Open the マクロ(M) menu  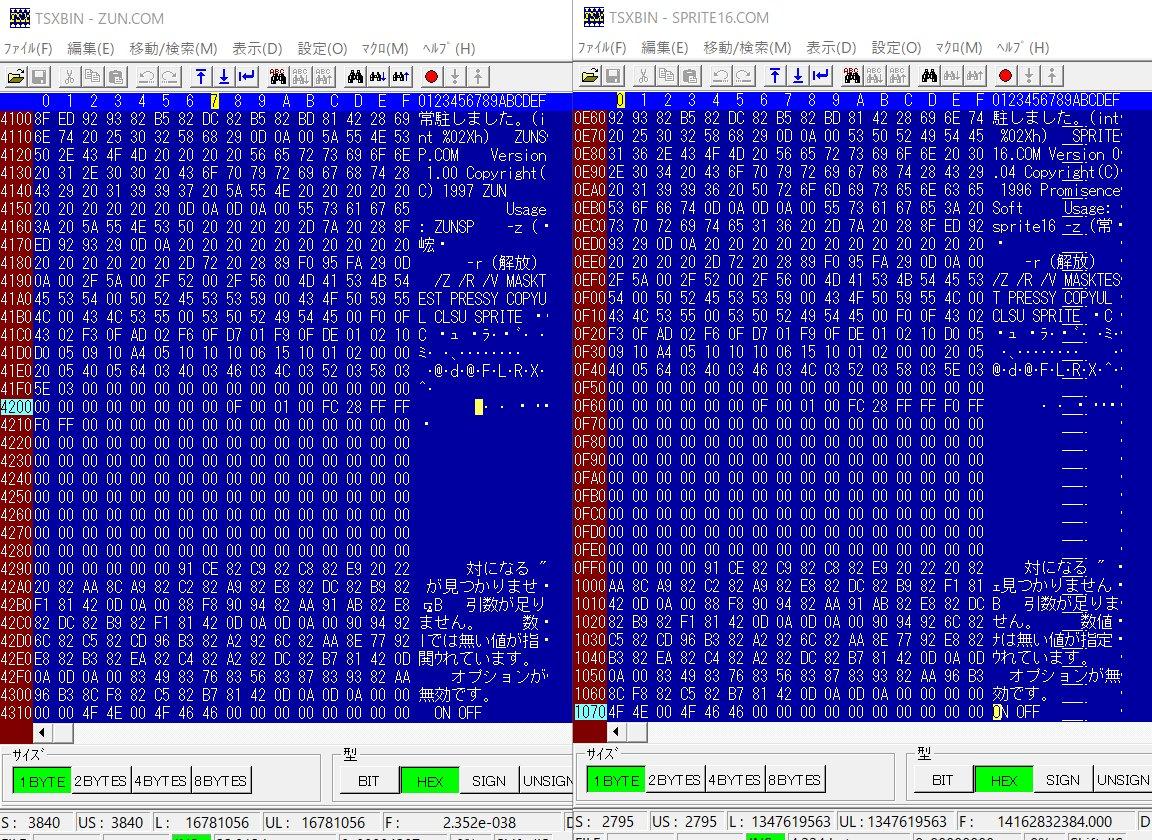coord(383,47)
